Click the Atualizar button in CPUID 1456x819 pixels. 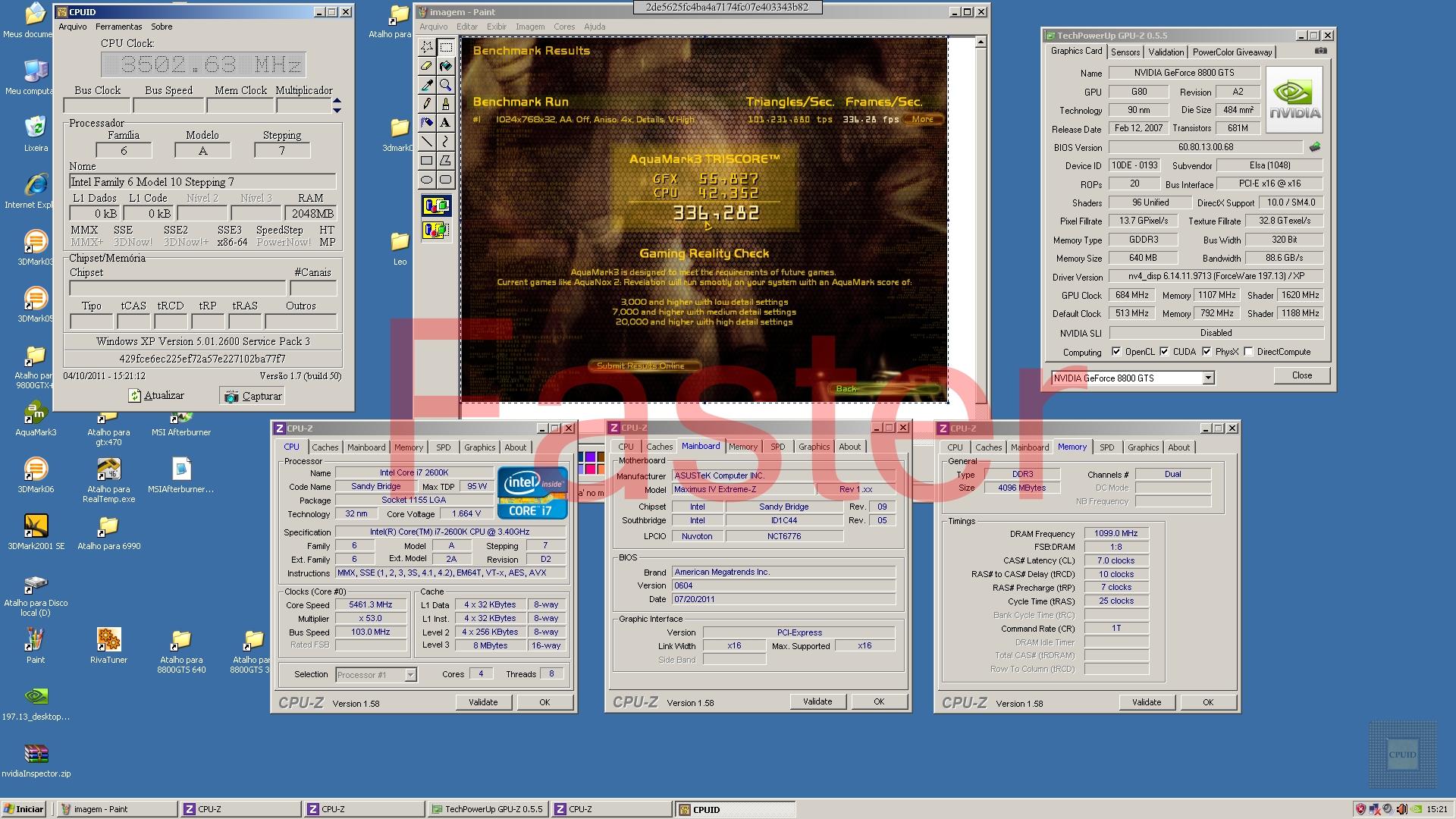[156, 396]
